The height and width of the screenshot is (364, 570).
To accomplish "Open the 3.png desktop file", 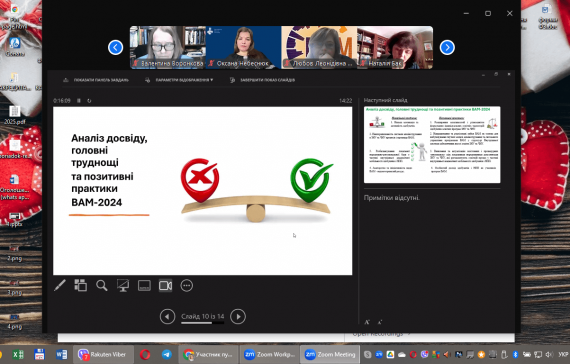I will (x=15, y=287).
